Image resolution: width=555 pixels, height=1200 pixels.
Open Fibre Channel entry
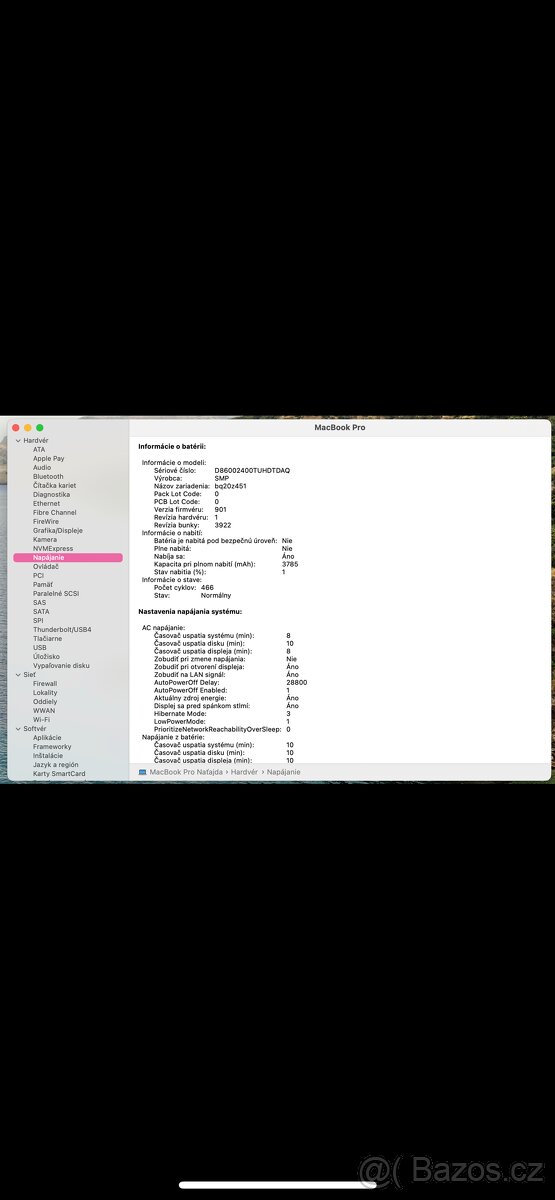coord(54,513)
